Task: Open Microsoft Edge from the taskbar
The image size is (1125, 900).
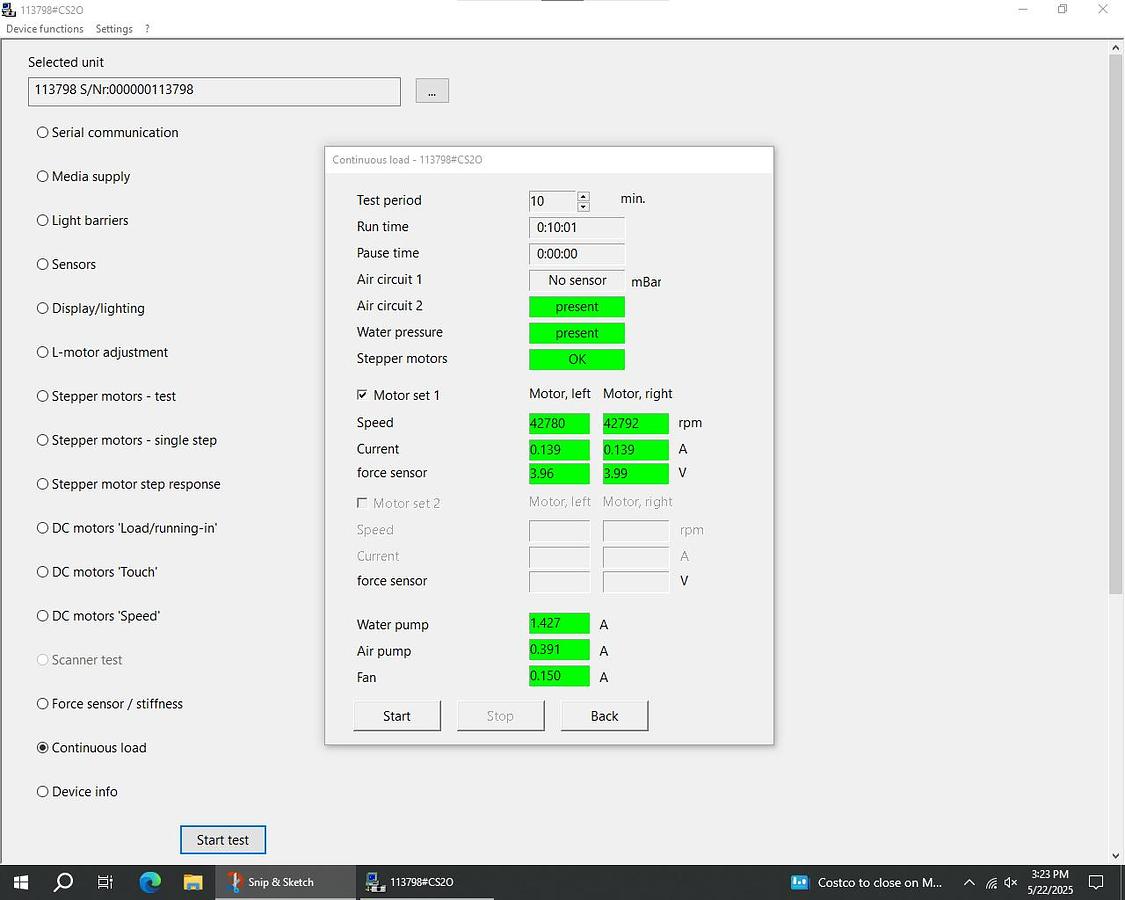Action: coord(150,882)
